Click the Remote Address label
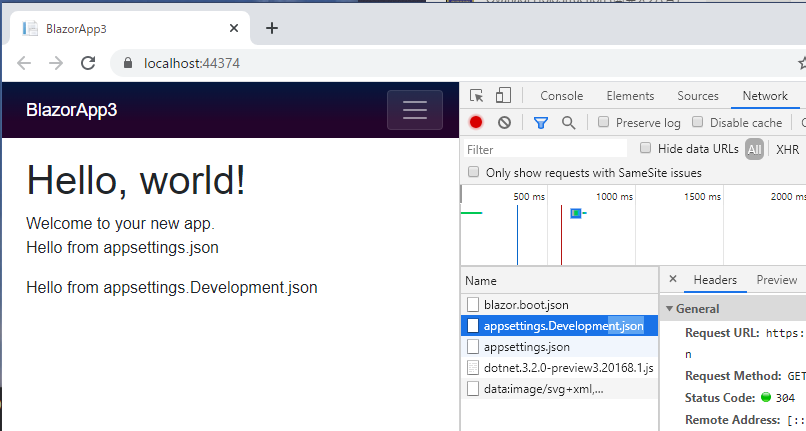 tap(732, 420)
